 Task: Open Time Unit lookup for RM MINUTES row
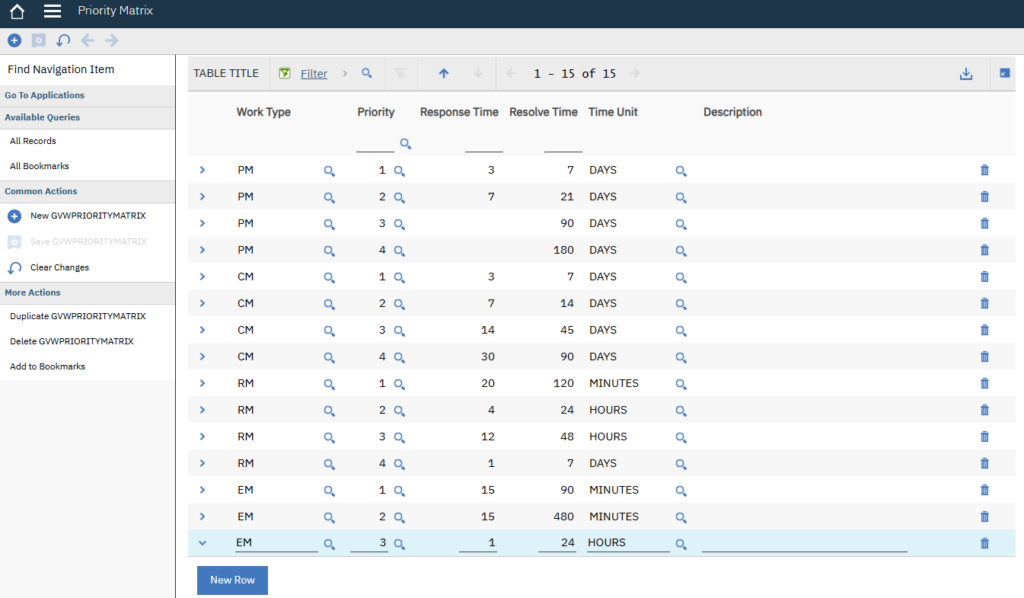pos(680,385)
